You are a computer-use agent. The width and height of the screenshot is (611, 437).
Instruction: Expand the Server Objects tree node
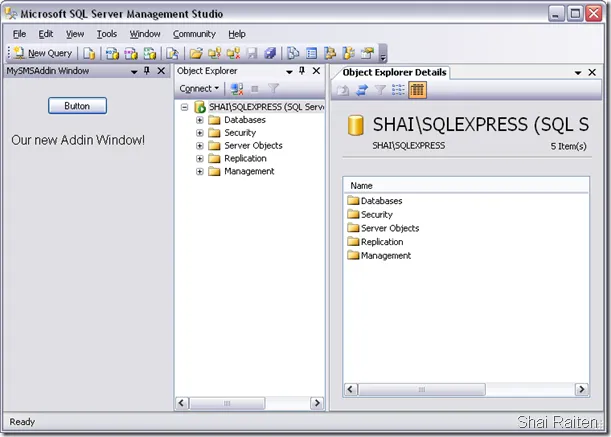tap(200, 146)
